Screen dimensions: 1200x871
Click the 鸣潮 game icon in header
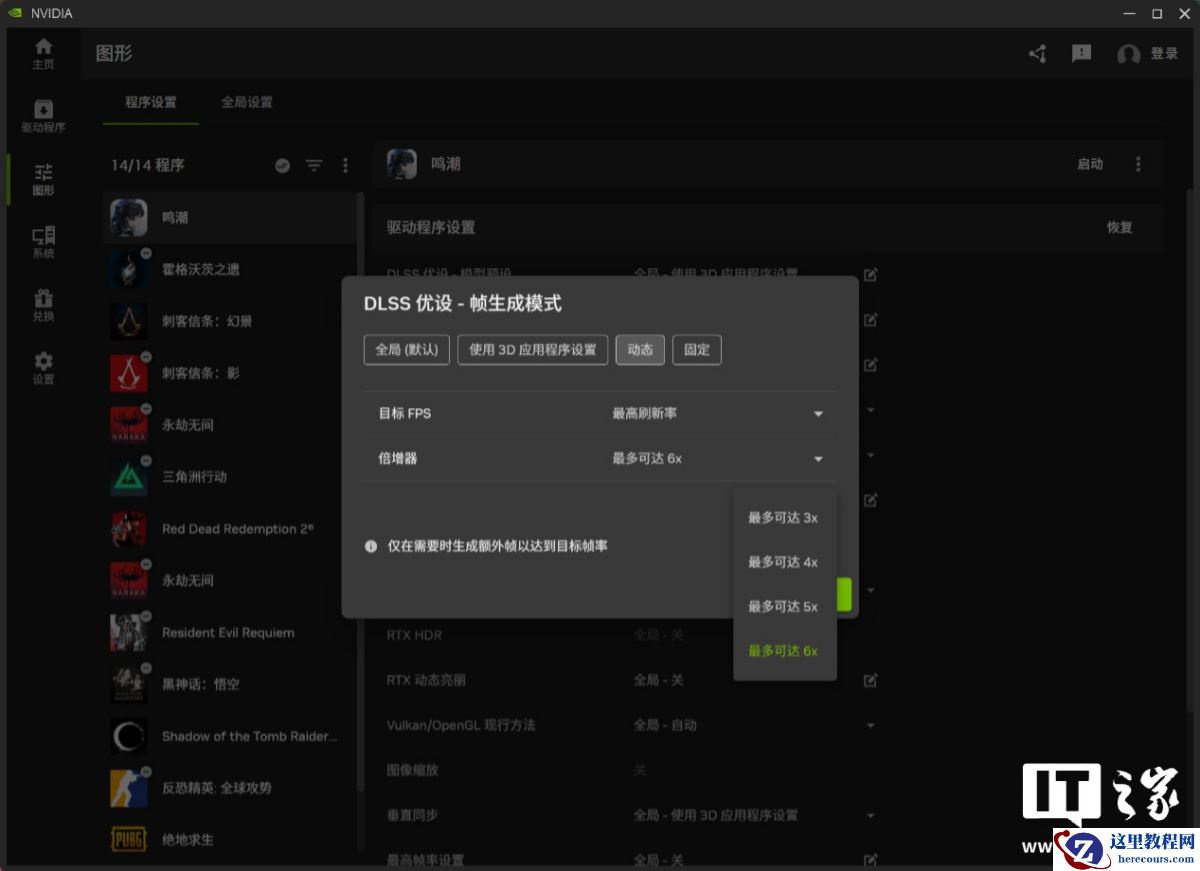pos(402,164)
